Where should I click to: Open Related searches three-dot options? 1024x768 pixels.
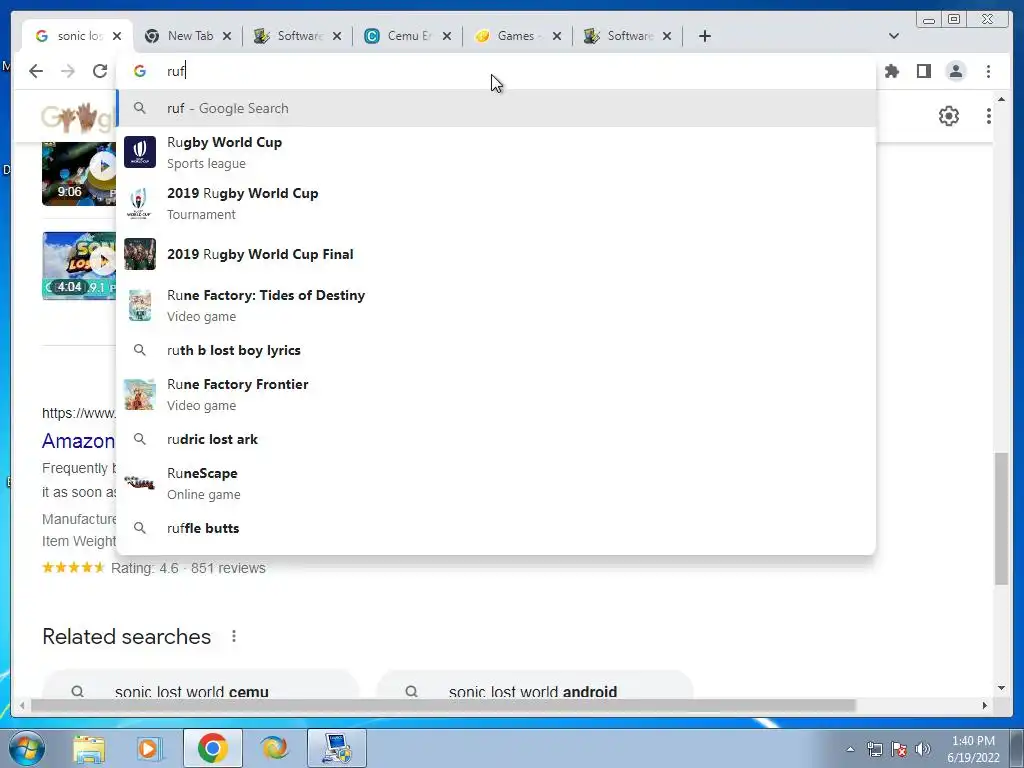[234, 636]
